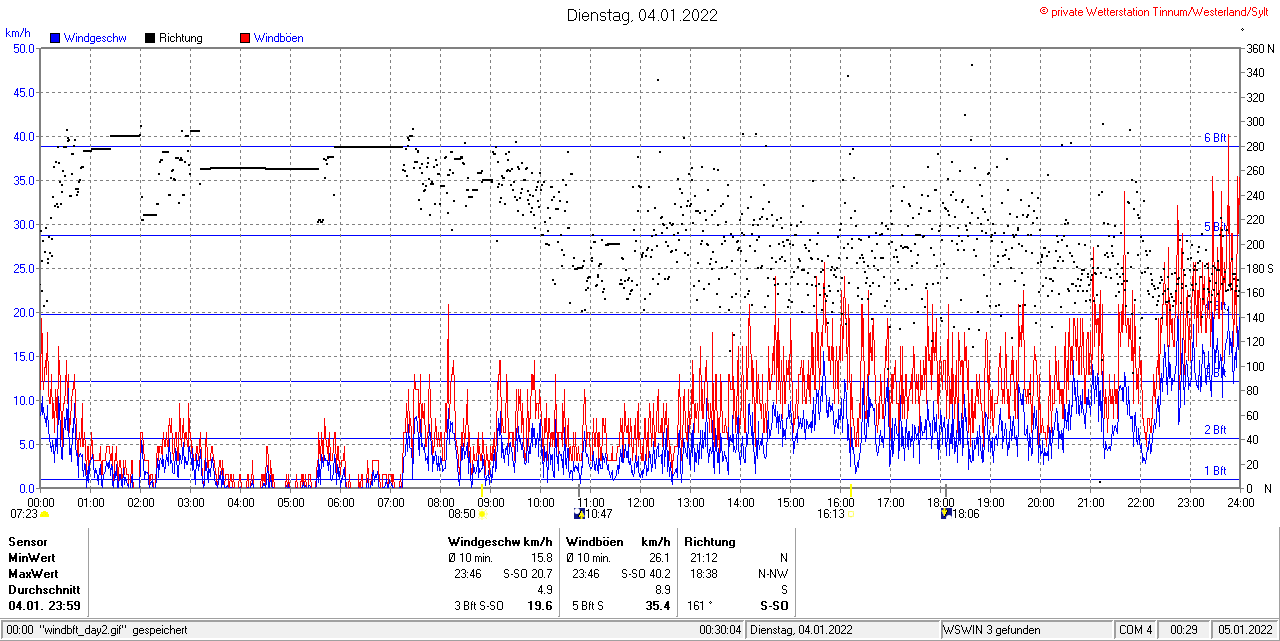The height and width of the screenshot is (641, 1280).
Task: Select the Windböen legend label at top
Action: click(279, 38)
